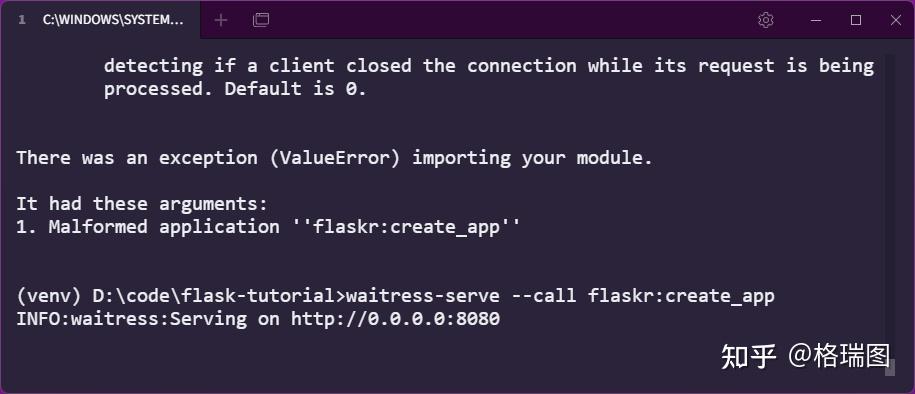Click the Malformed application error line
This screenshot has height=394, width=915.
(x=268, y=227)
